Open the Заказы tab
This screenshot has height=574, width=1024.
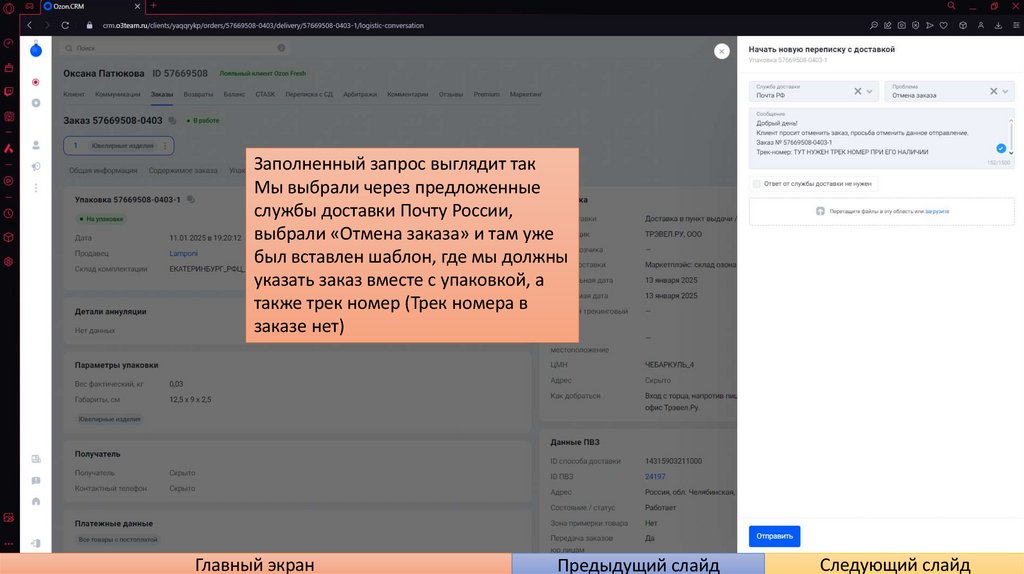[x=162, y=94]
